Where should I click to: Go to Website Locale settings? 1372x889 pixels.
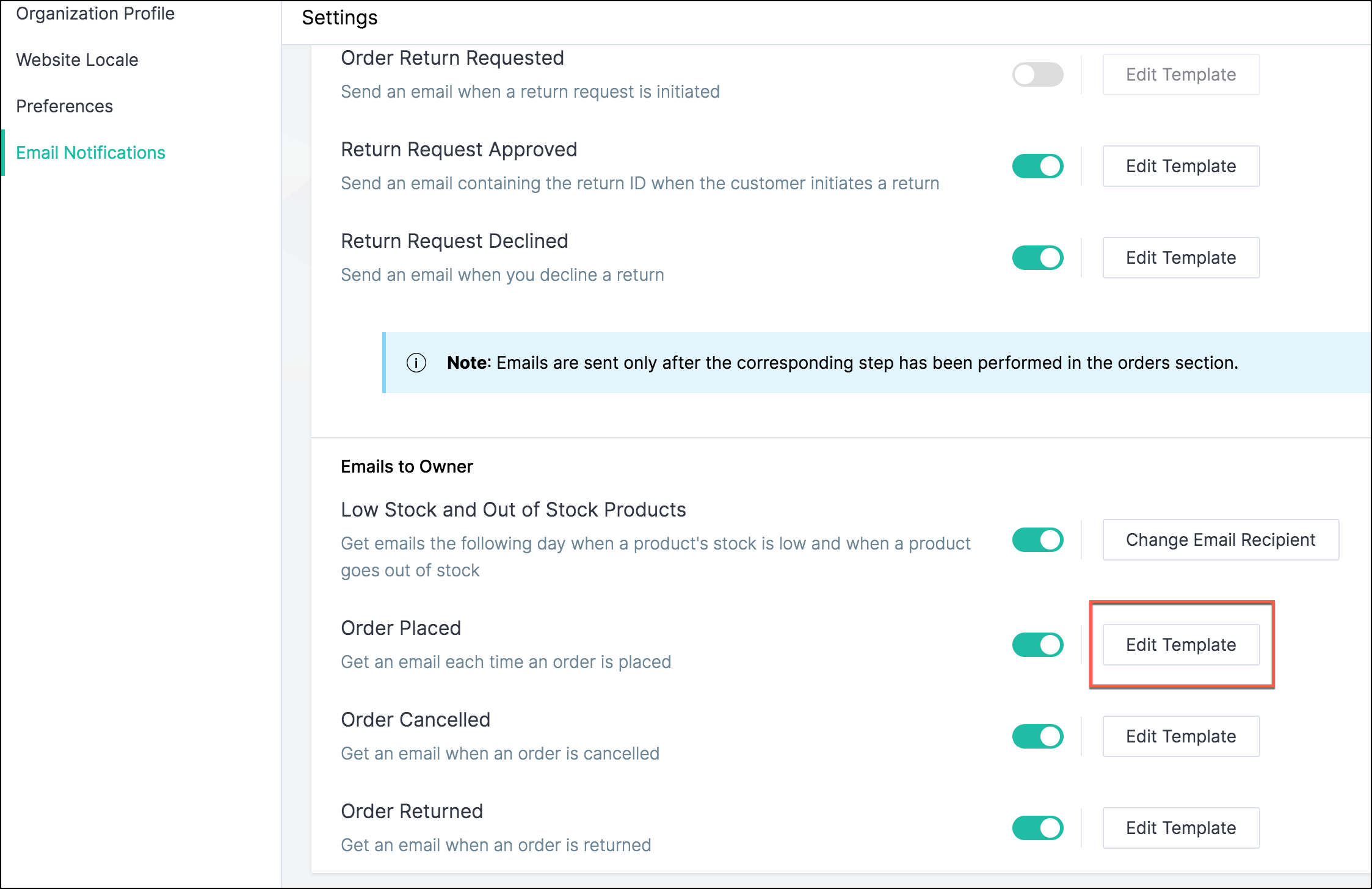[x=77, y=60]
